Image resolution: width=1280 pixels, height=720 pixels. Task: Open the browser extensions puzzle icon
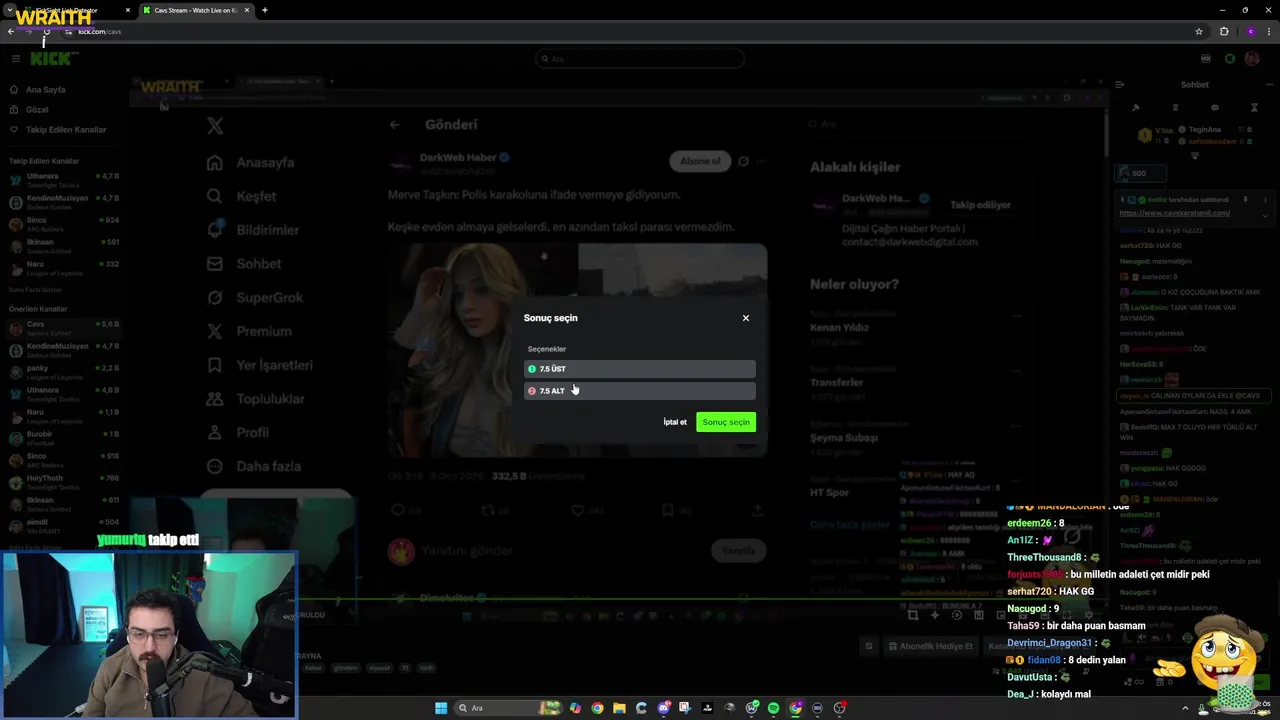tap(1224, 31)
